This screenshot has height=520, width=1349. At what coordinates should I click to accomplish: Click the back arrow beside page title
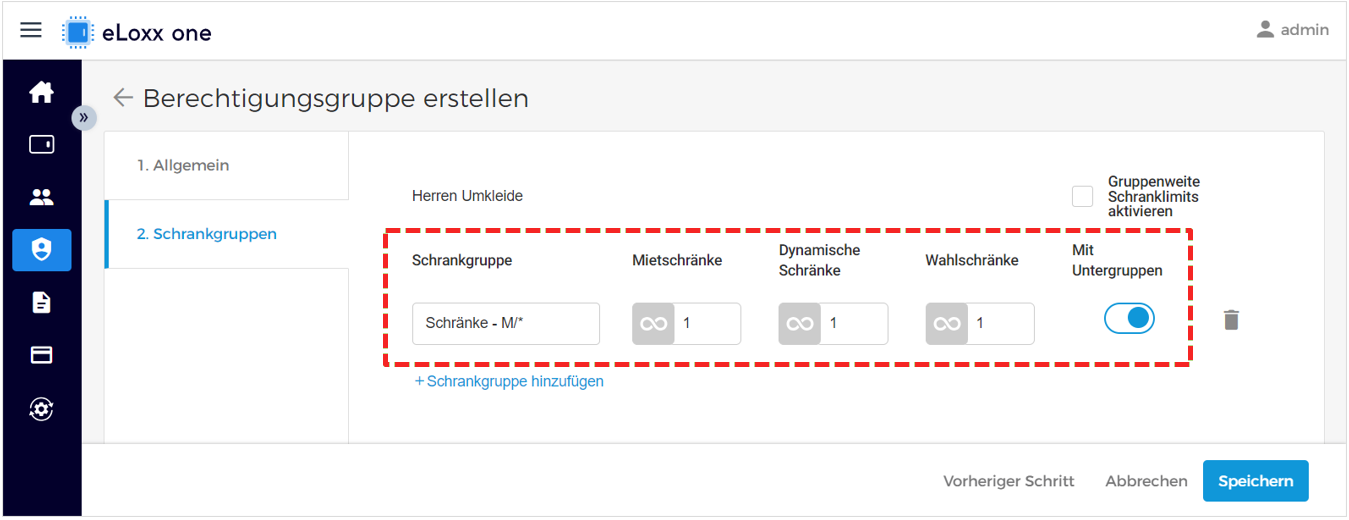click(x=123, y=98)
